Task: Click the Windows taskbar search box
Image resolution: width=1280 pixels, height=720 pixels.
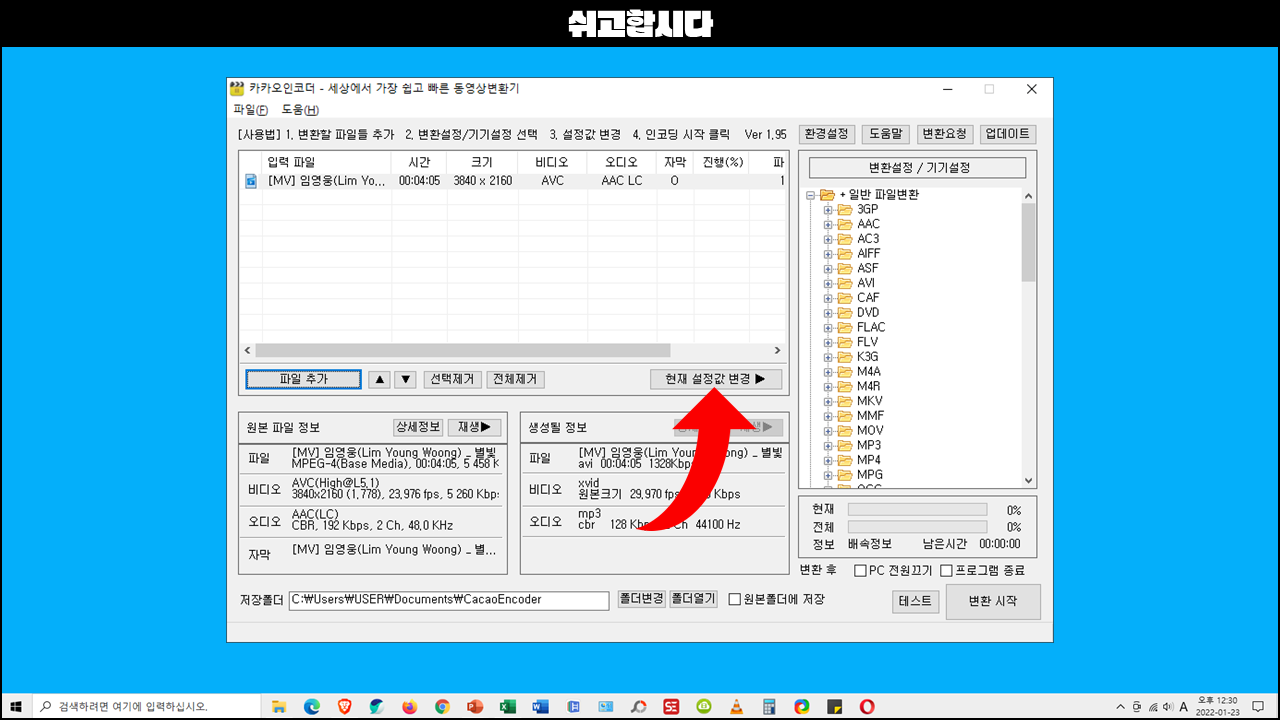Action: (x=148, y=706)
